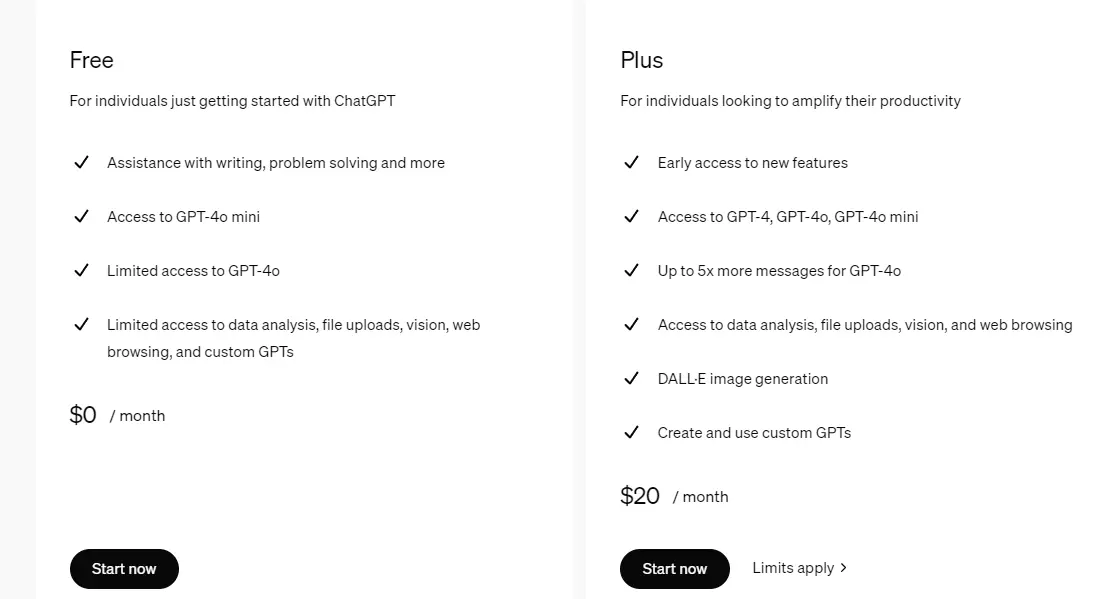1097x599 pixels.
Task: Click the checkmark beside 'Assistance with writing'
Action: click(x=82, y=162)
